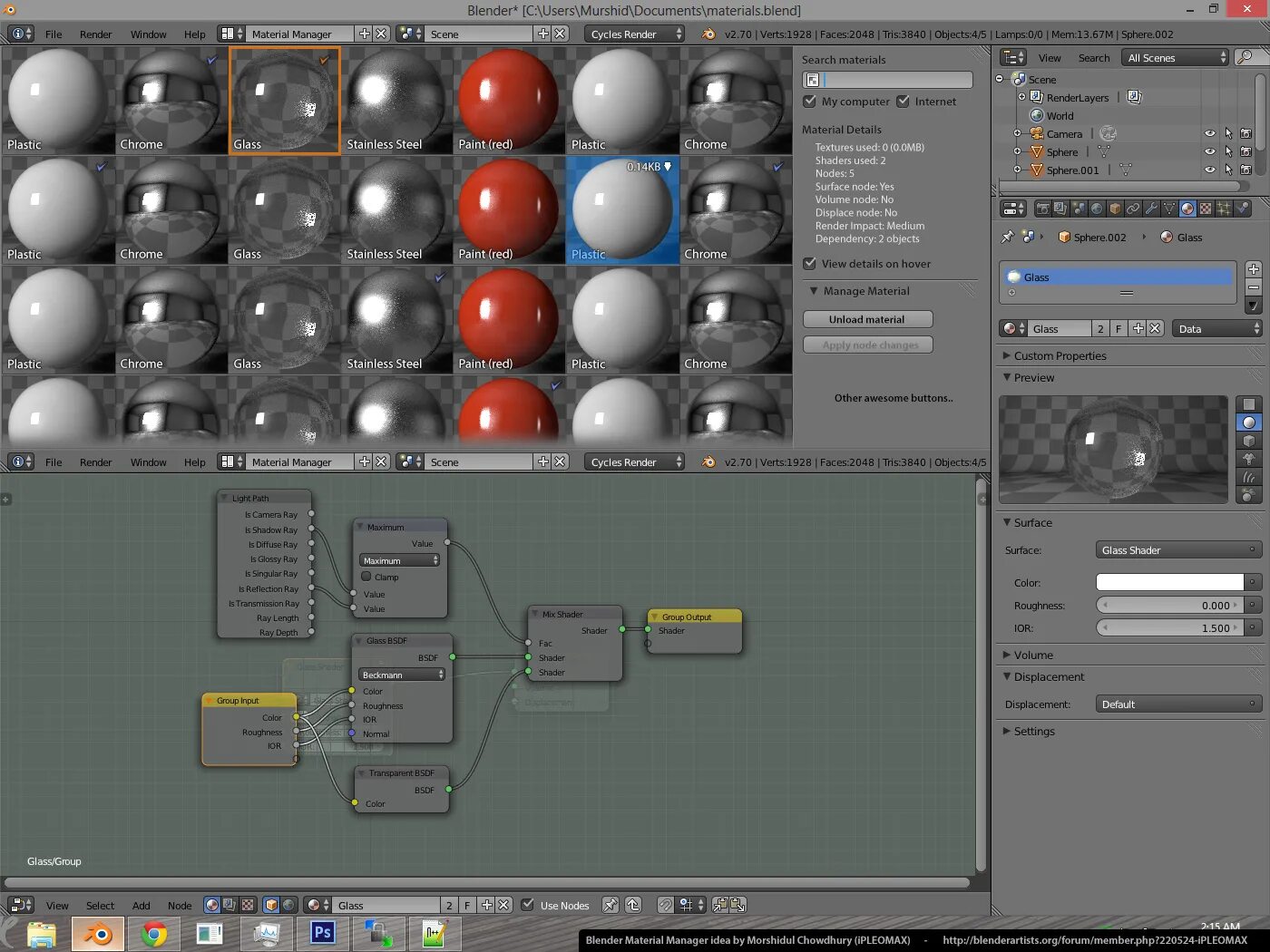
Task: Open the All Scenes outliner display dropdown
Action: [1176, 57]
